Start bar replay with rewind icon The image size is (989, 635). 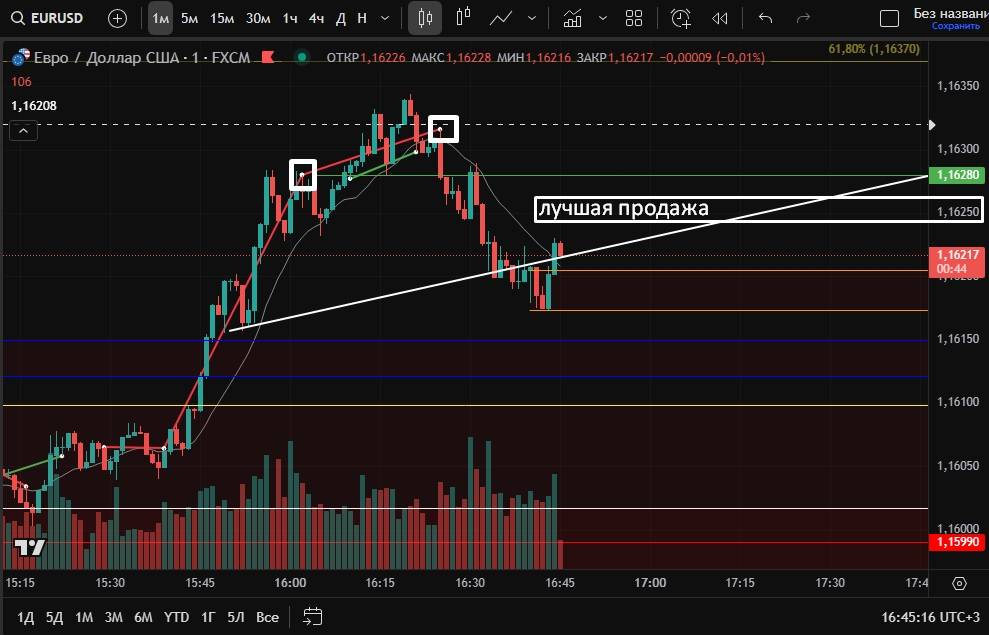(719, 18)
